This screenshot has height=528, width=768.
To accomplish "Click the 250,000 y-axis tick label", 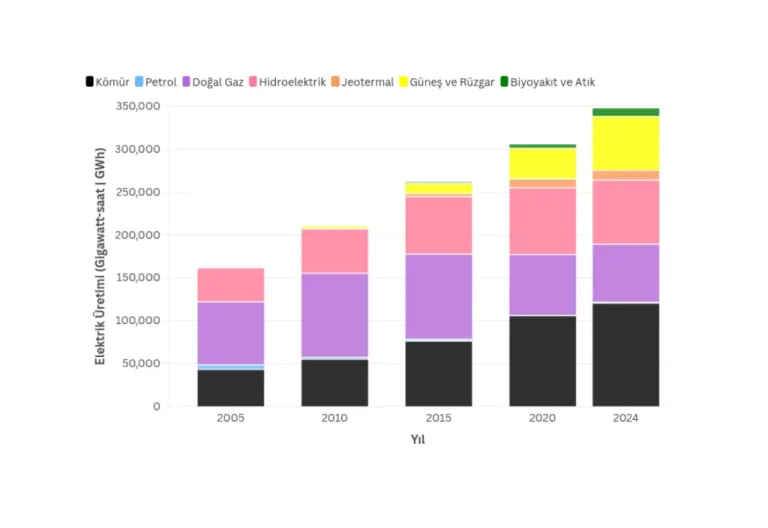I will [138, 192].
